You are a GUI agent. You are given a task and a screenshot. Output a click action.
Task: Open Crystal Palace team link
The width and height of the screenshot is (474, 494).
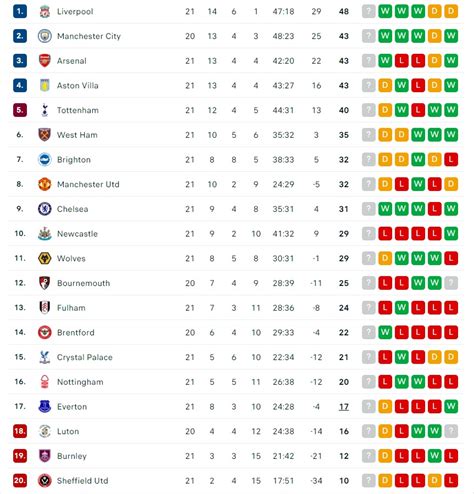point(85,357)
